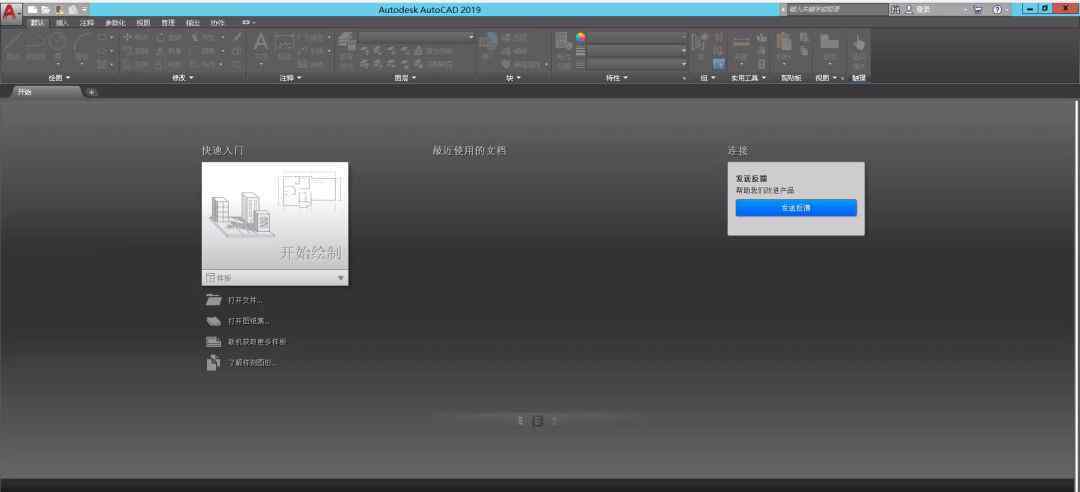Click the Autodesk App Store icon left of sign-in
1080x492 pixels.
tap(895, 10)
